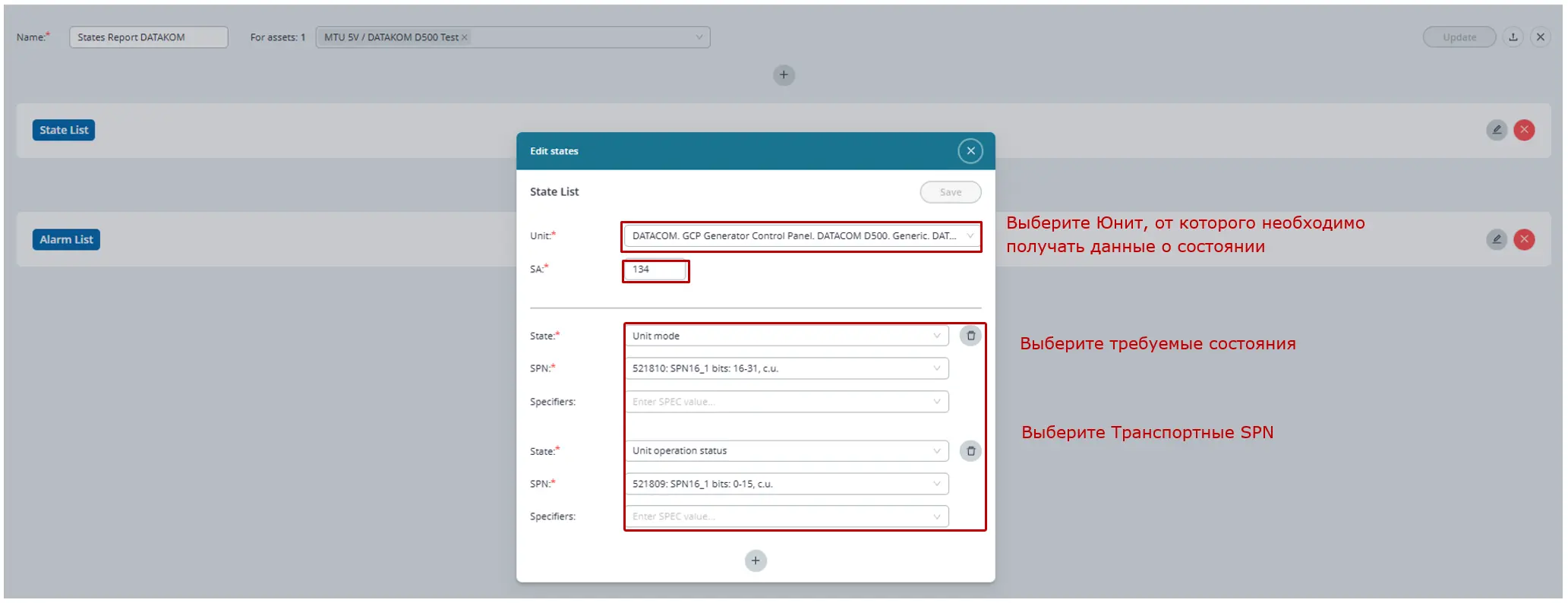The height and width of the screenshot is (603, 1568).
Task: Add new state in Edit states dialog
Action: (755, 561)
